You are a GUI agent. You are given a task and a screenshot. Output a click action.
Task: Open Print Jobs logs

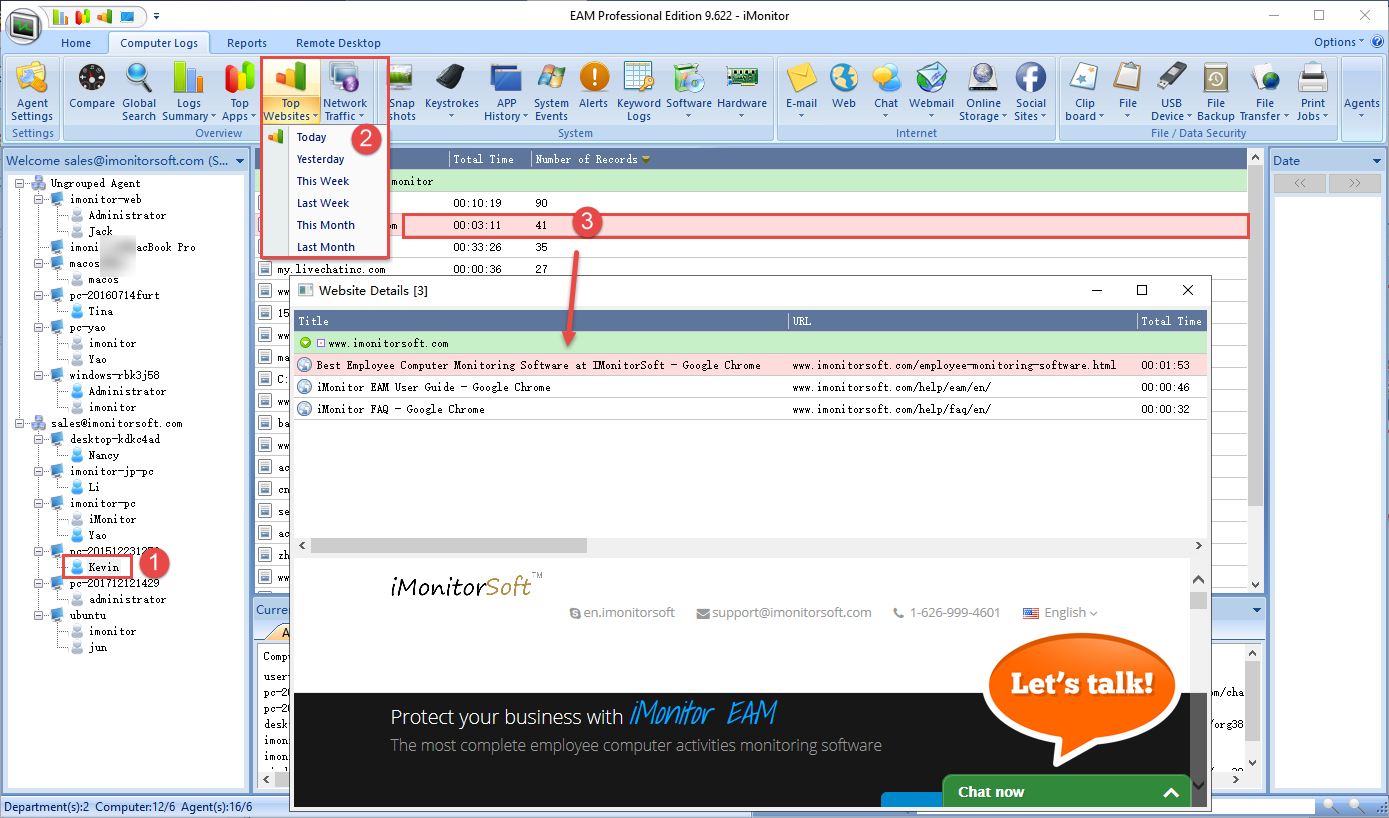[1313, 91]
